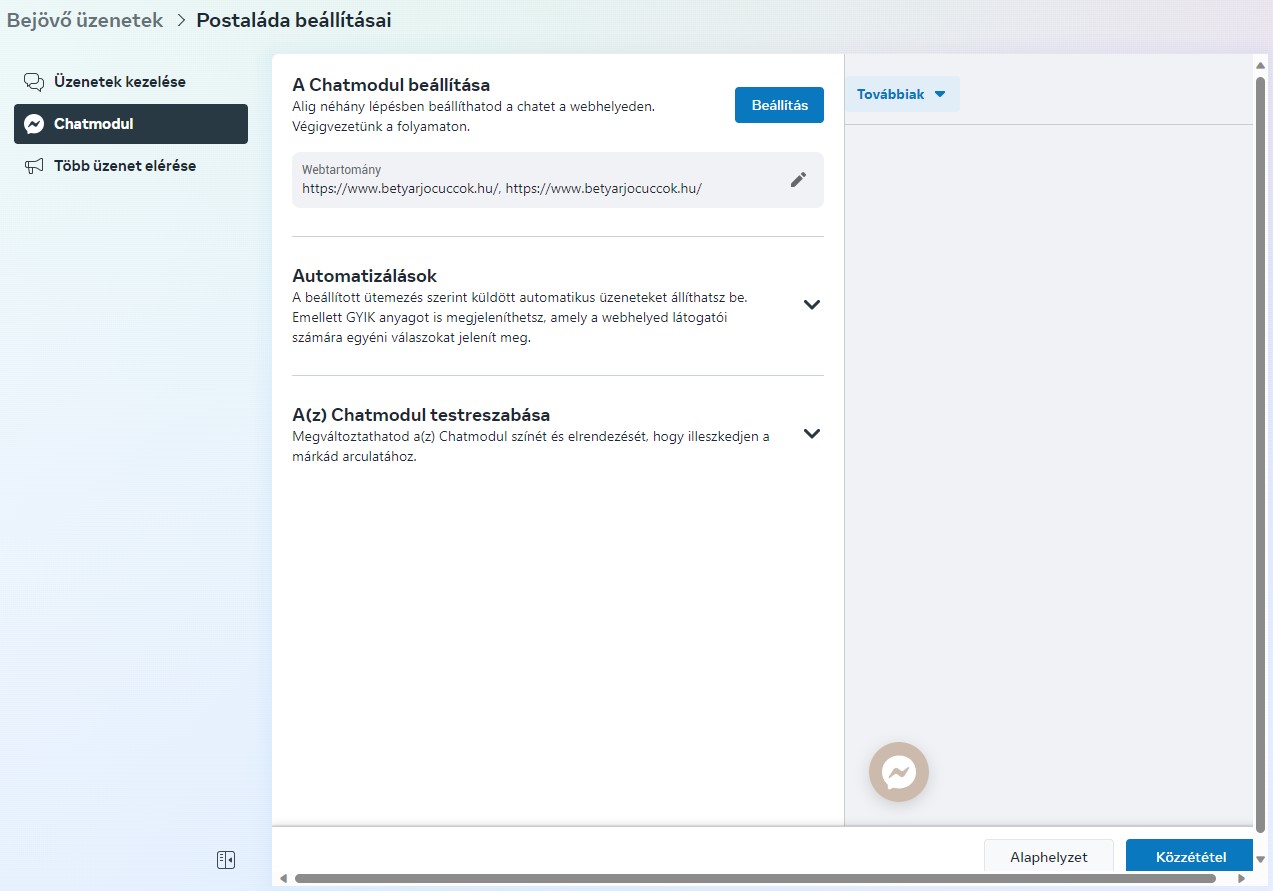This screenshot has height=891, width=1273.
Task: Click the vertical scrollbar down arrow
Action: (1260, 859)
